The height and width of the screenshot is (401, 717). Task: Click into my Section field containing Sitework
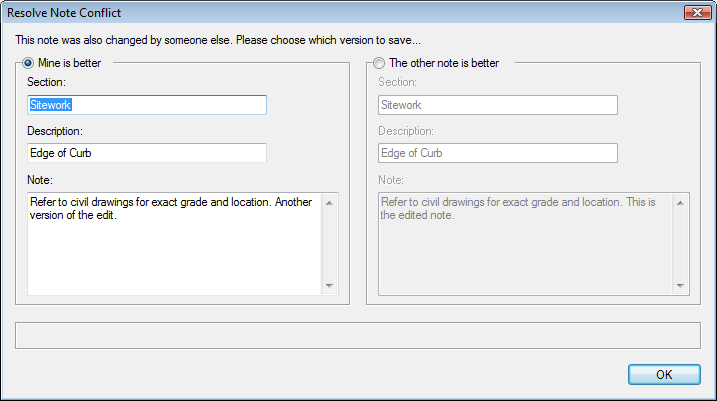coord(147,105)
